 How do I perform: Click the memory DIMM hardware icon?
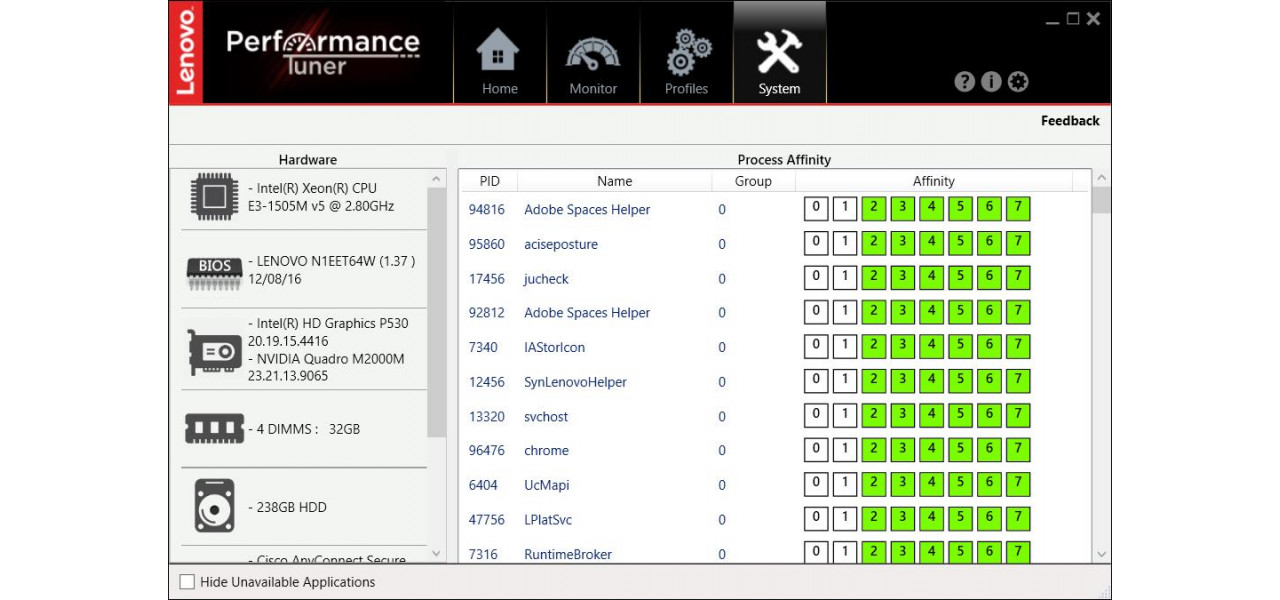214,429
